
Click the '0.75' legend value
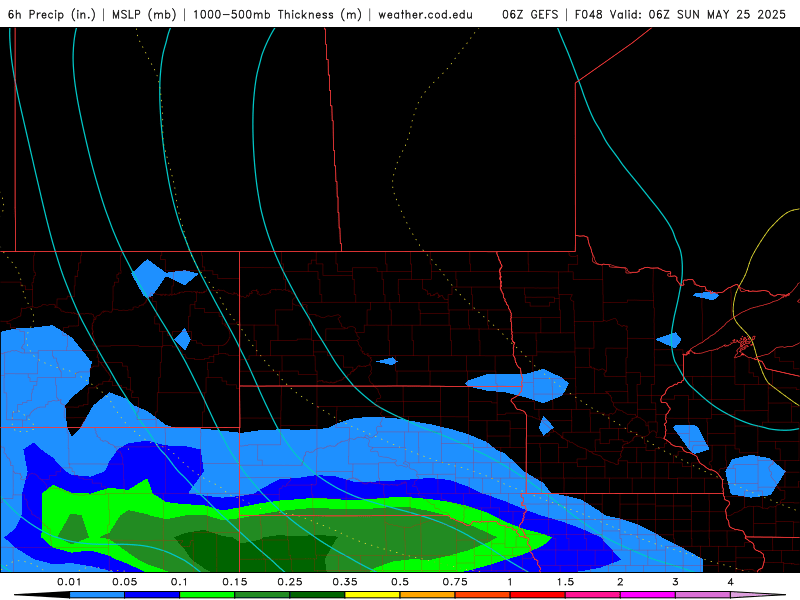[455, 582]
